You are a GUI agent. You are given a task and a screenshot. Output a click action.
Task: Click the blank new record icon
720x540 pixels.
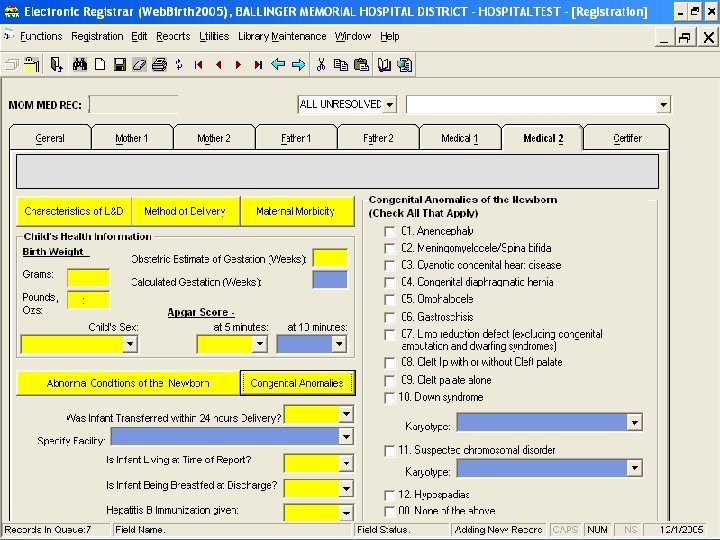tap(100, 65)
